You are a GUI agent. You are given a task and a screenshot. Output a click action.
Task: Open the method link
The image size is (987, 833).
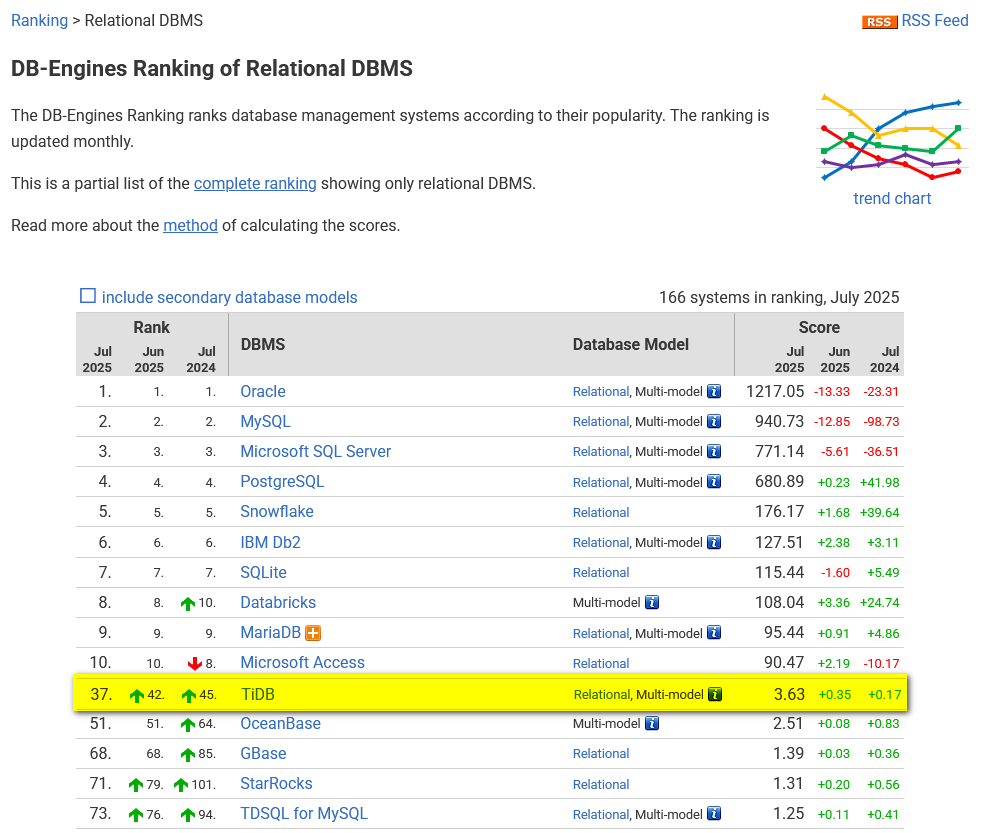tap(190, 225)
